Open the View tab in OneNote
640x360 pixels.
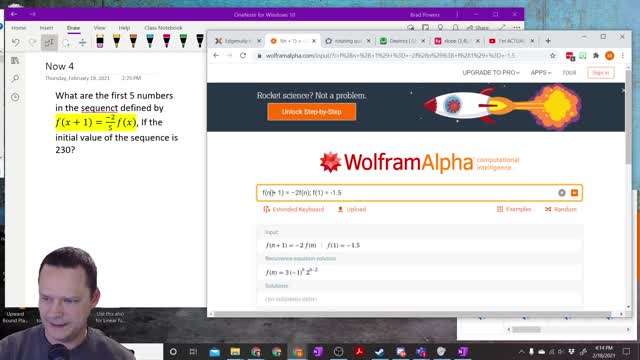pyautogui.click(x=100, y=28)
